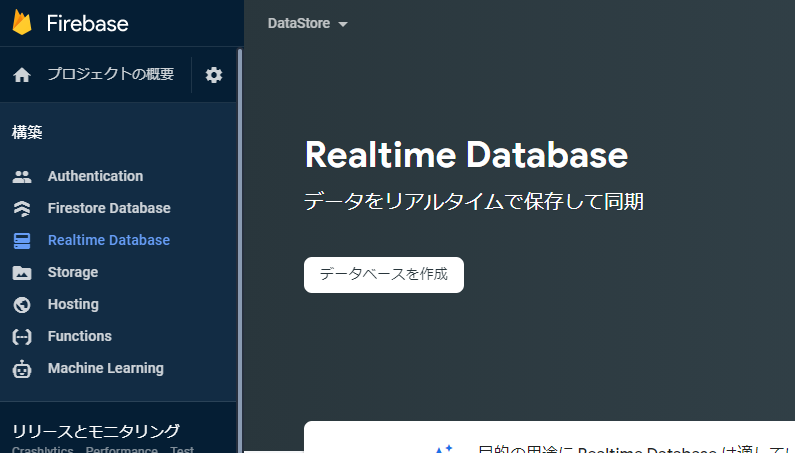
Task: Click the Firebase flame logo icon
Action: (x=22, y=22)
